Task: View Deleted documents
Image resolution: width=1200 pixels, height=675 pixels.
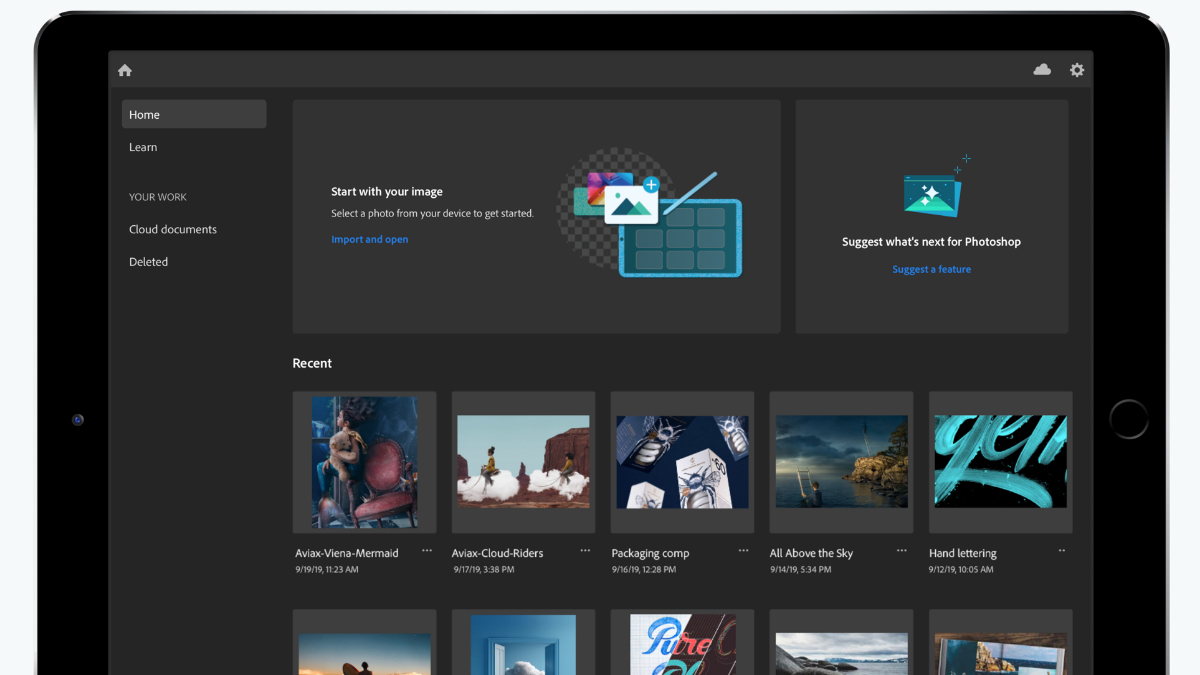Action: click(x=148, y=261)
